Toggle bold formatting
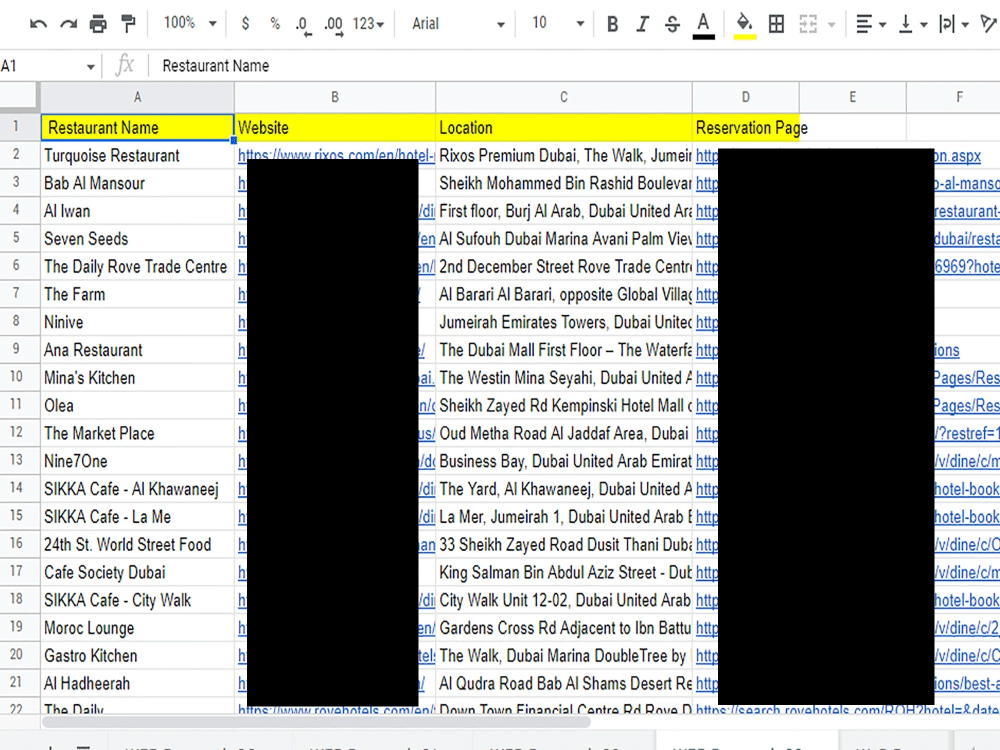 tap(612, 24)
